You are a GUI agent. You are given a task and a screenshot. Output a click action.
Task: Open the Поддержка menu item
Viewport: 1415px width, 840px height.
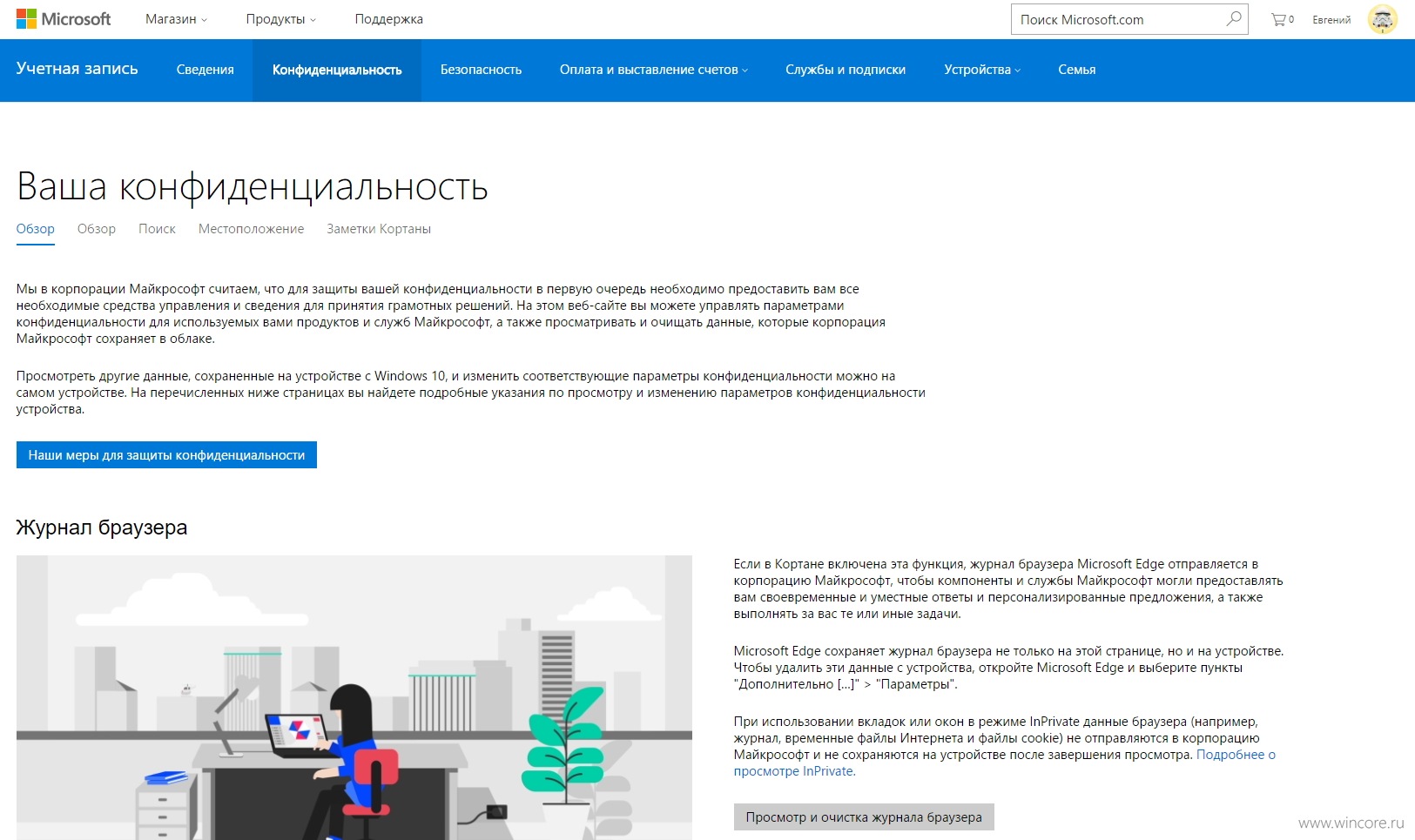[388, 19]
